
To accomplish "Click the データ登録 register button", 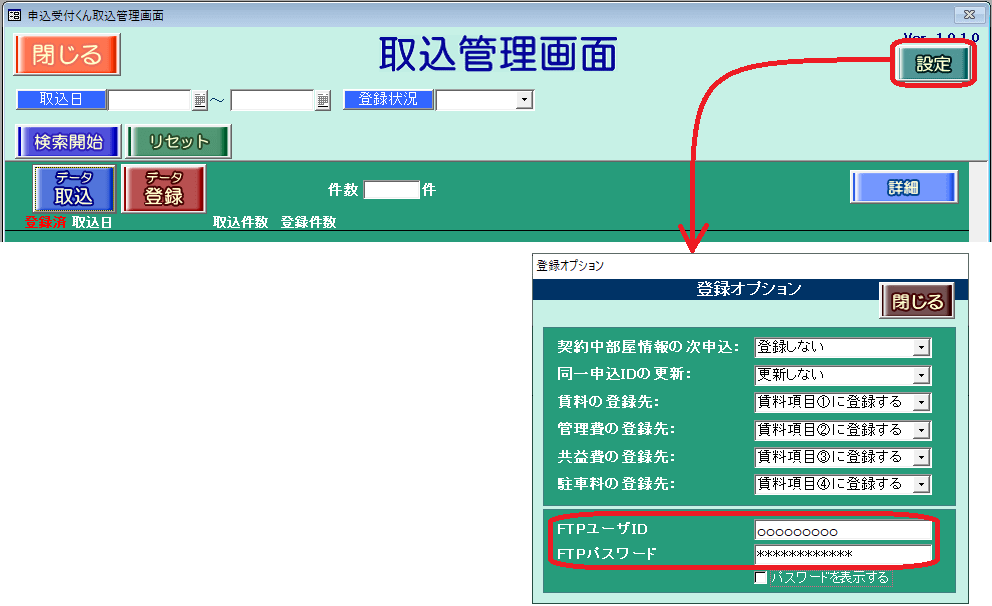I will (x=163, y=189).
